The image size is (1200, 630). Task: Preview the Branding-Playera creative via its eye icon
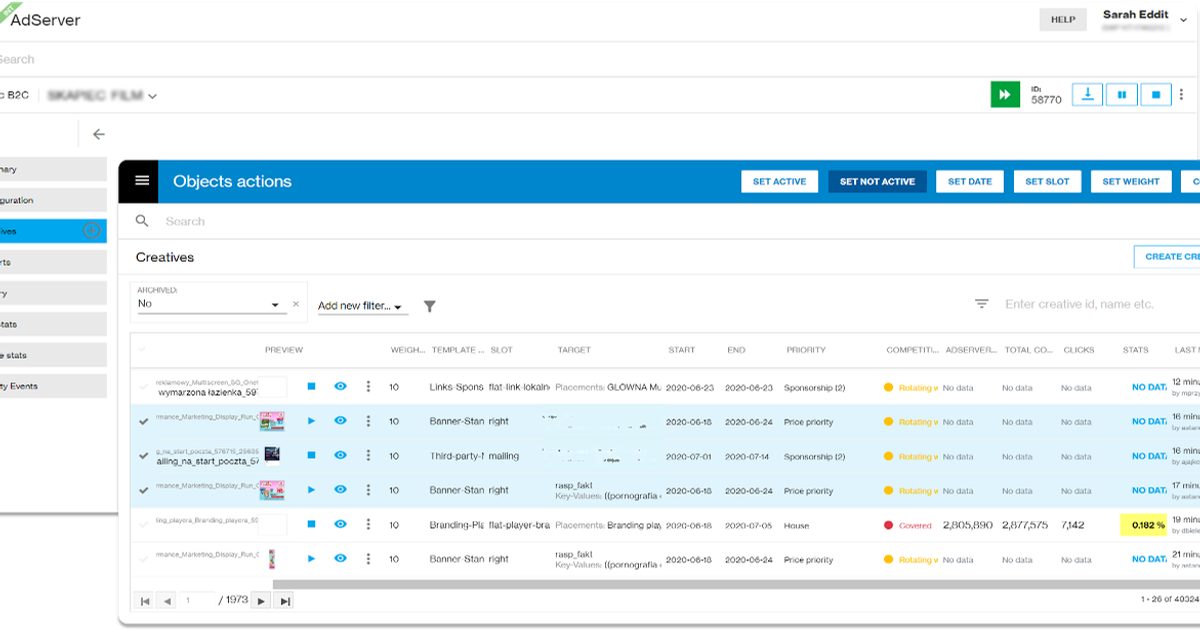[x=340, y=524]
